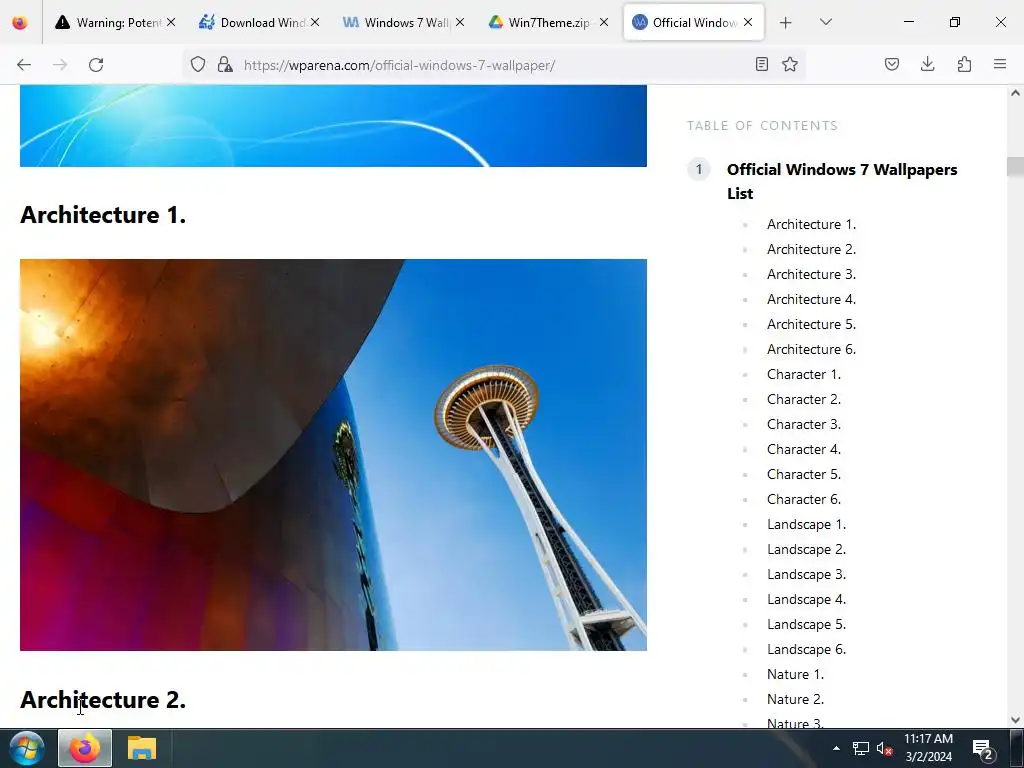Open the Windows Start orb
This screenshot has width=1024, height=768.
(x=27, y=748)
